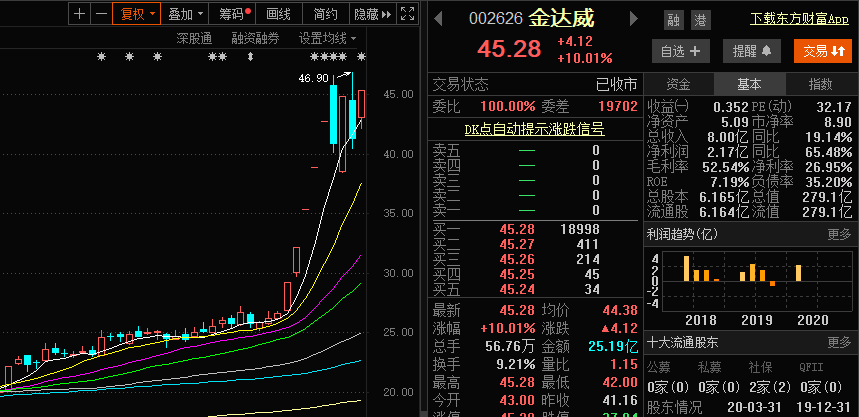Screen dimensions: 859x417
Task: Add stock to 自选 watchlist
Action: (680, 51)
